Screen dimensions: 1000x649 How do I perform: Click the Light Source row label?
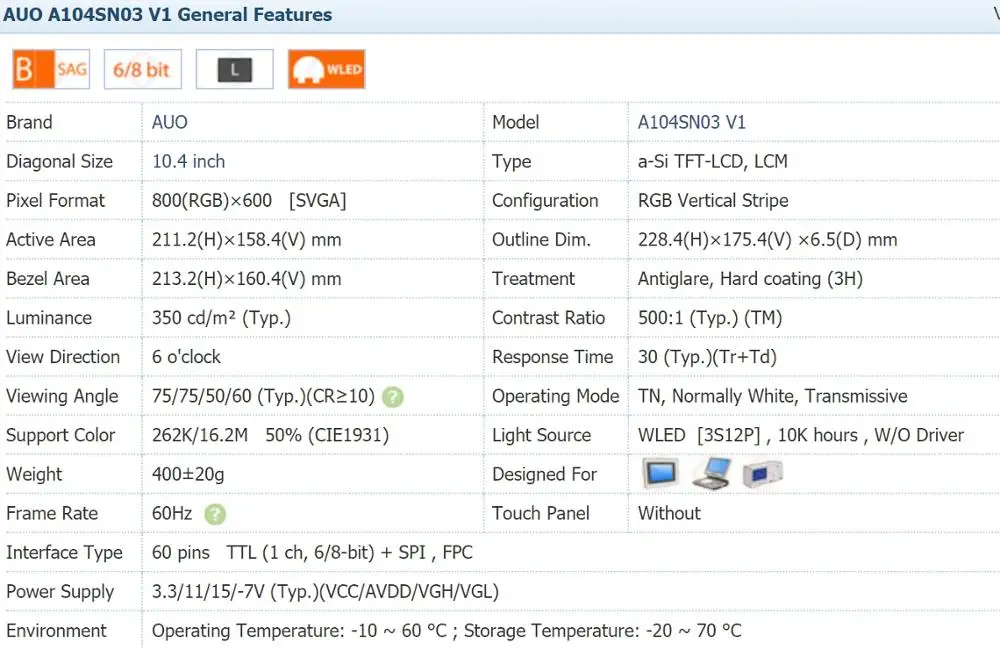point(541,435)
